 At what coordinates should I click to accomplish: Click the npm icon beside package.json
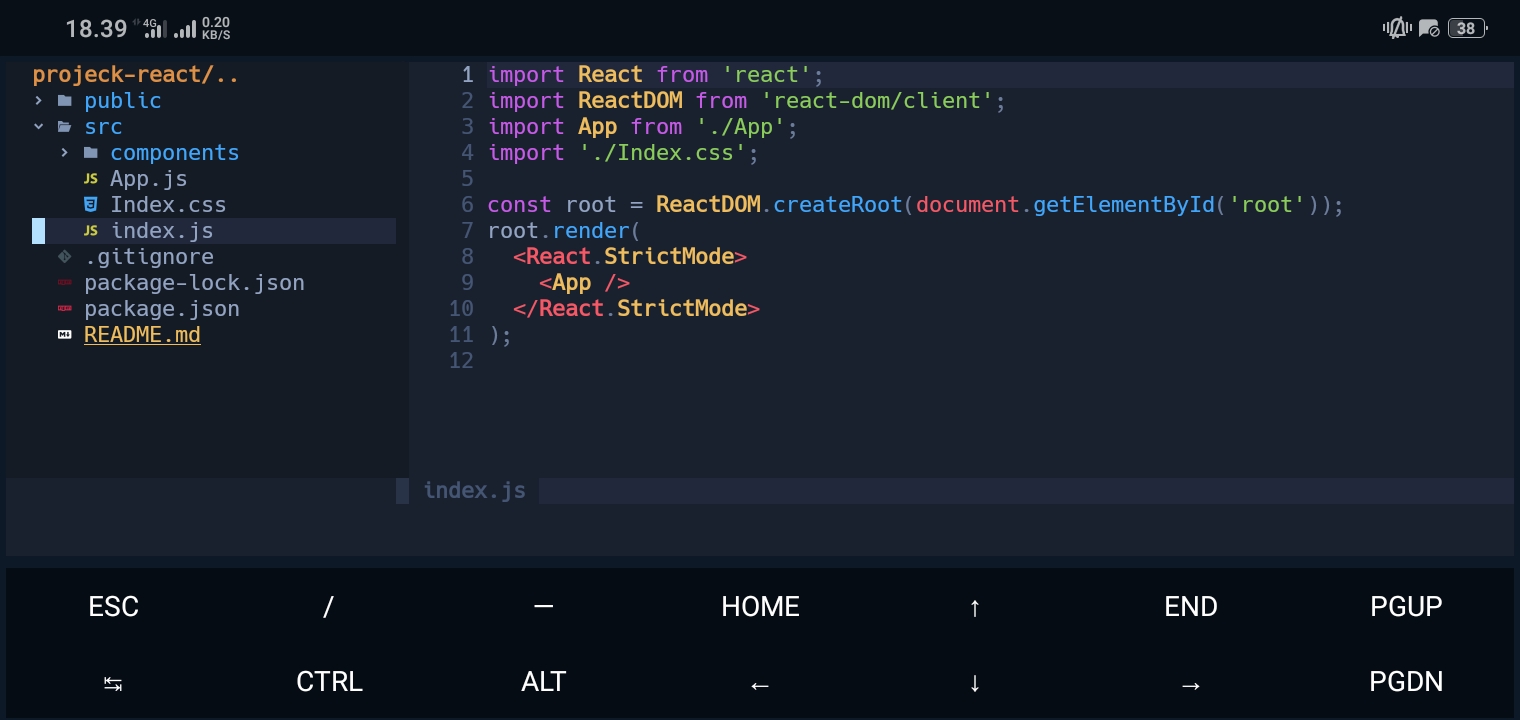click(65, 309)
